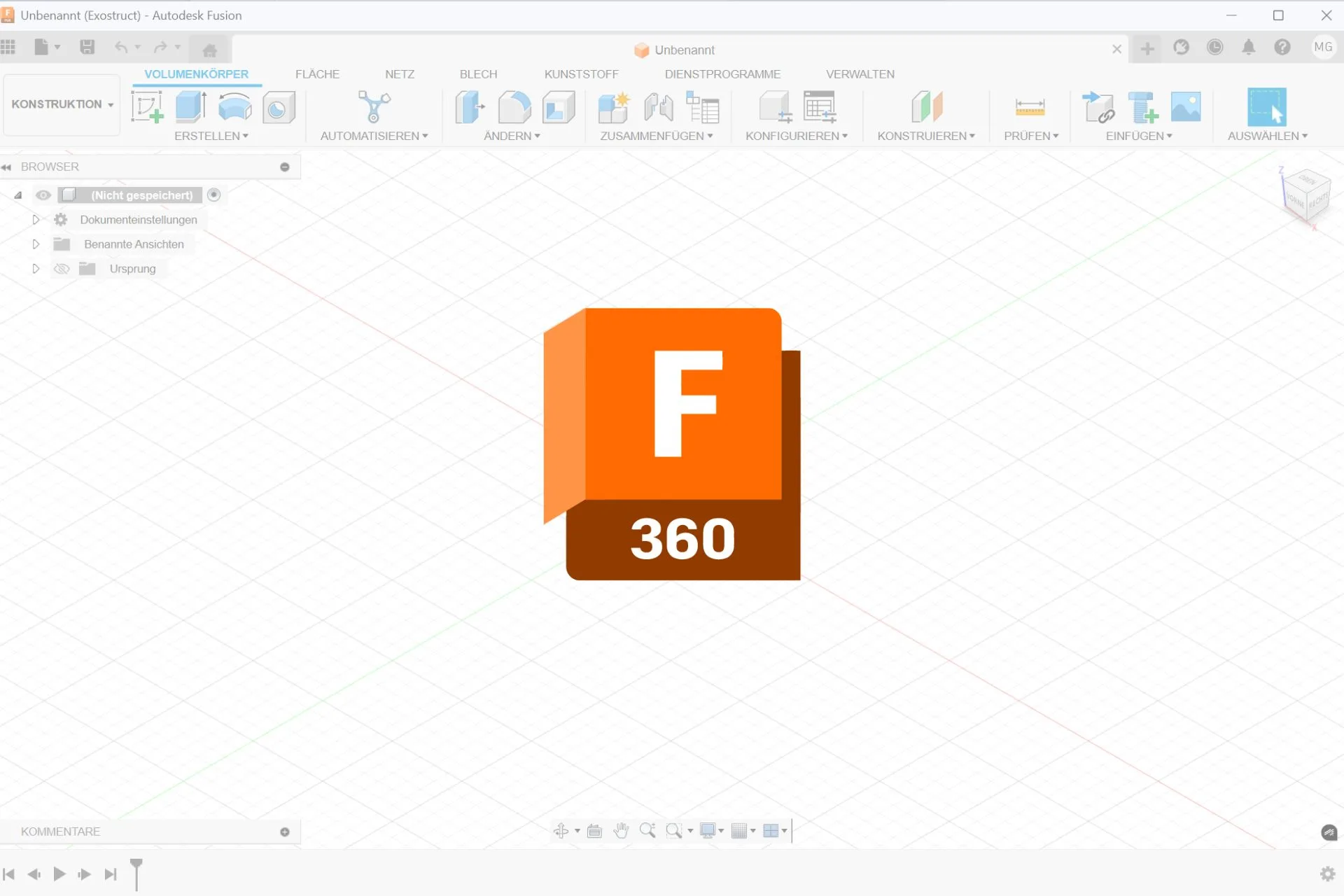Image resolution: width=1344 pixels, height=896 pixels.
Task: Select the Shell tool
Action: coord(559,107)
